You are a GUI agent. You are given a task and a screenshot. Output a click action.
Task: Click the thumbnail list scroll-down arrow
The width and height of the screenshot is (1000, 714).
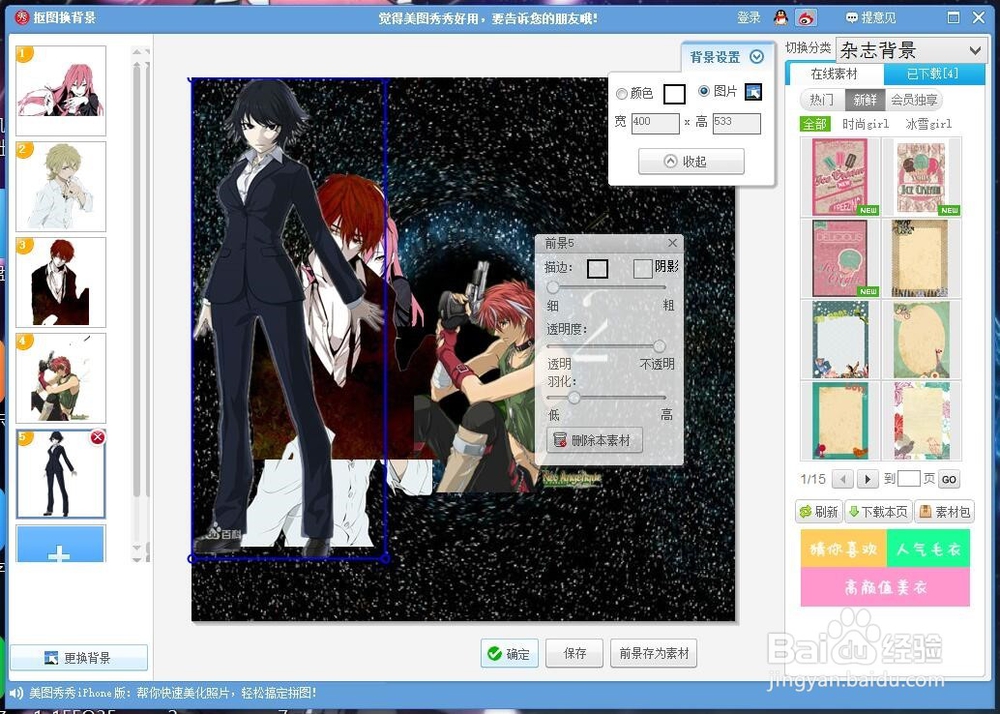point(137,548)
